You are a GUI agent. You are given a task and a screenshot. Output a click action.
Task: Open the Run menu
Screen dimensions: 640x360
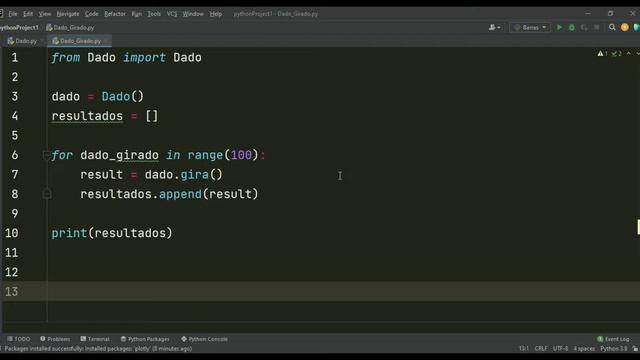136,14
